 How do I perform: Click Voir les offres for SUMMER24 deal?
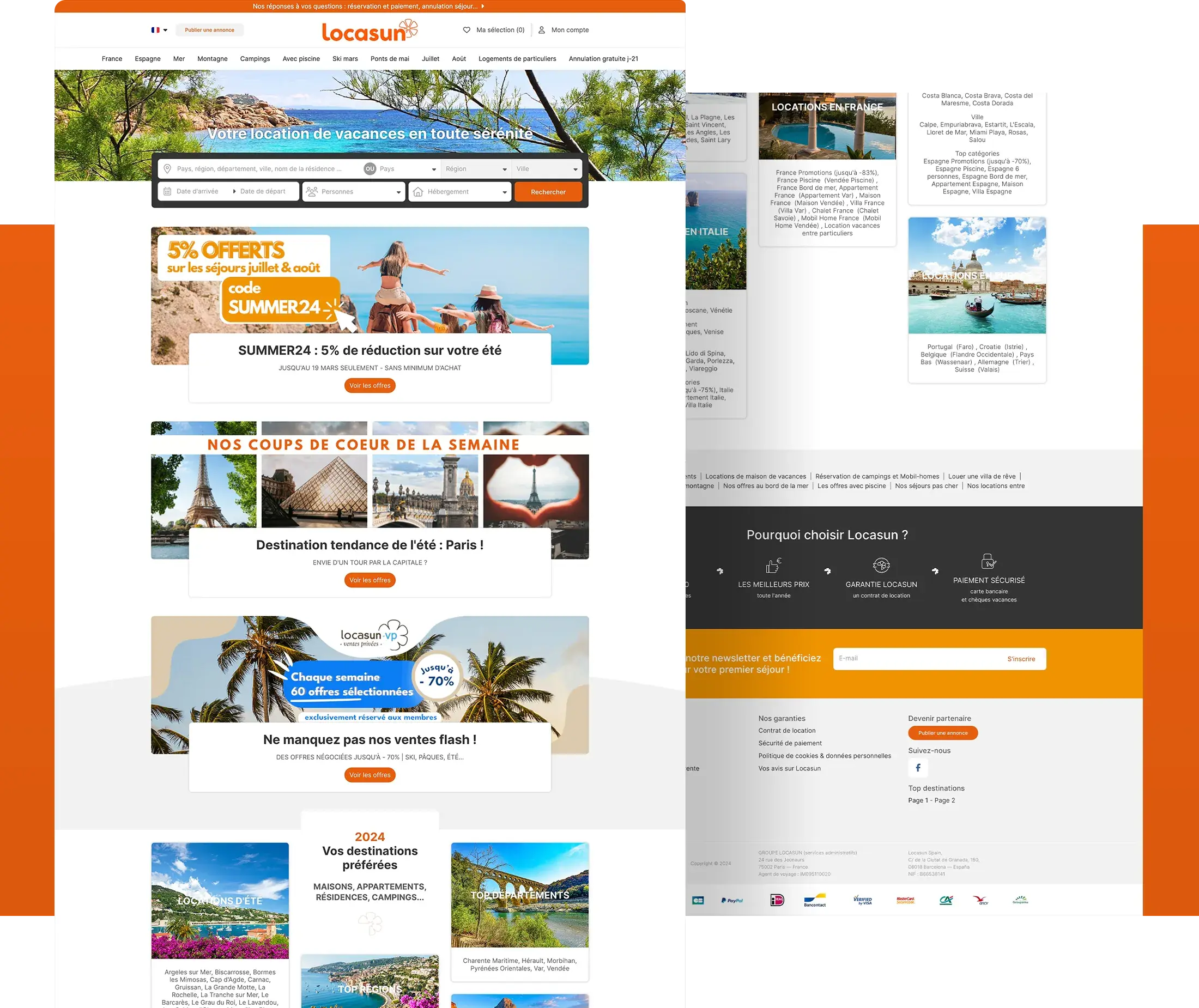(x=369, y=386)
